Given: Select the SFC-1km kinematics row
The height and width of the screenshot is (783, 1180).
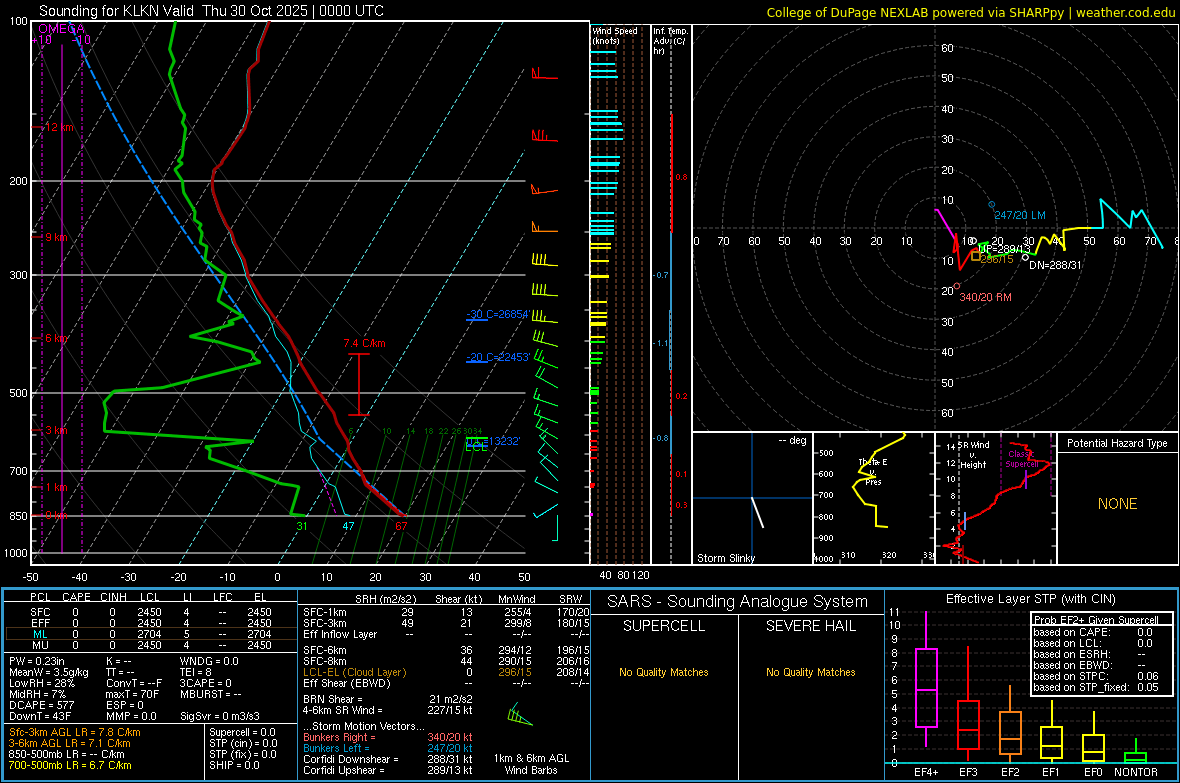Looking at the screenshot, I should [446, 612].
